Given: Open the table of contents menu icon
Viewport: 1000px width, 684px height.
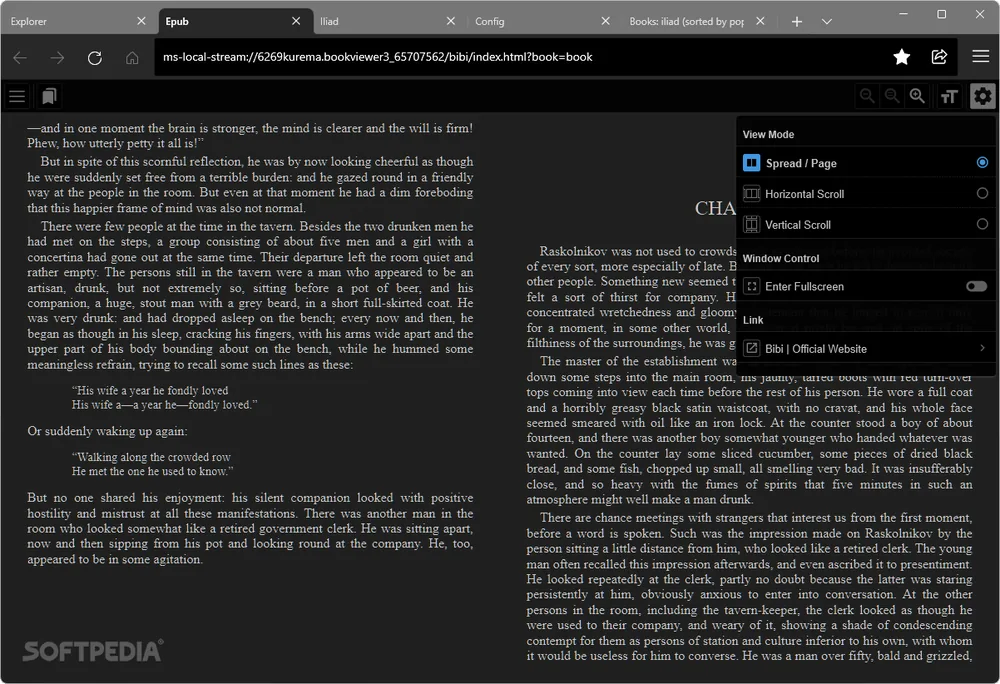Looking at the screenshot, I should click(x=17, y=96).
